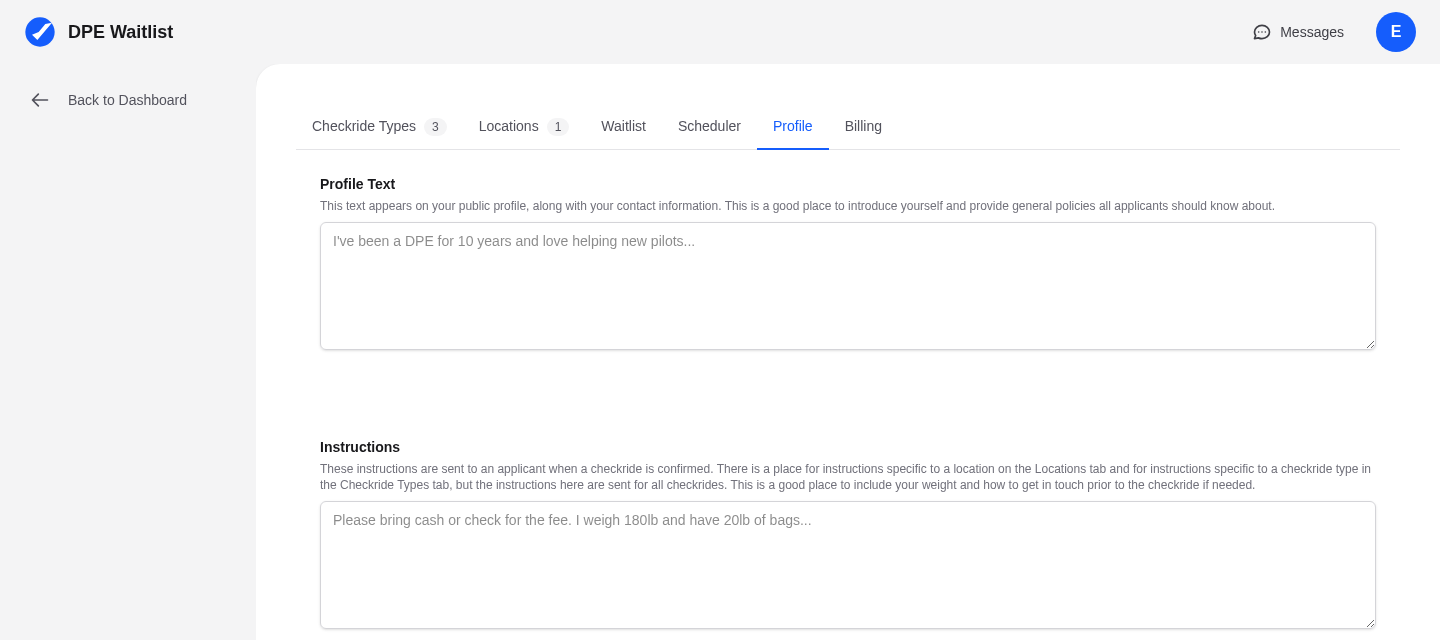Open the Scheduler tab
The width and height of the screenshot is (1440, 640).
pos(709,126)
